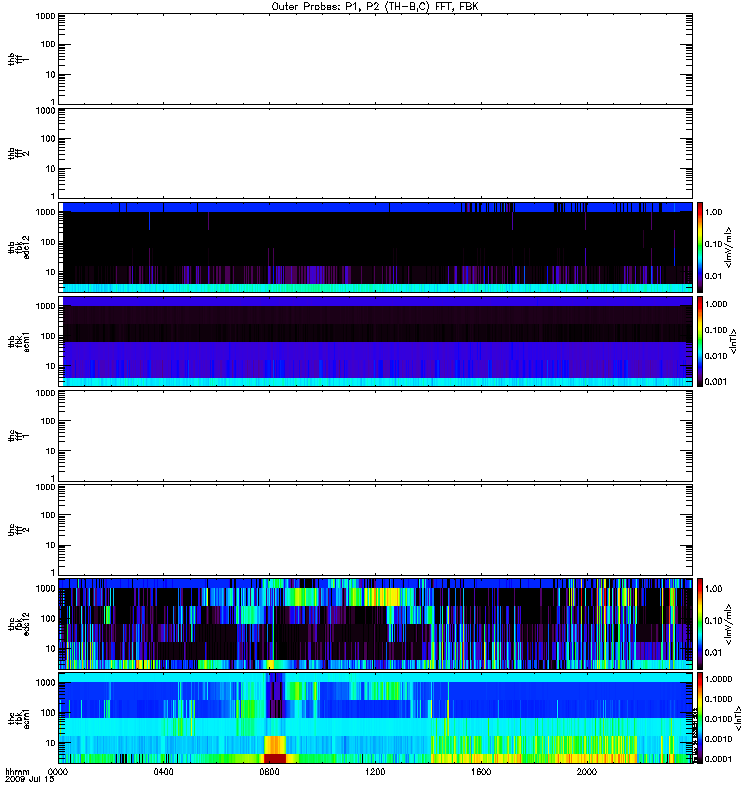750x800 pixels.
Task: Click the thc fbk edc12 spectrogram panel
Action: point(376,623)
